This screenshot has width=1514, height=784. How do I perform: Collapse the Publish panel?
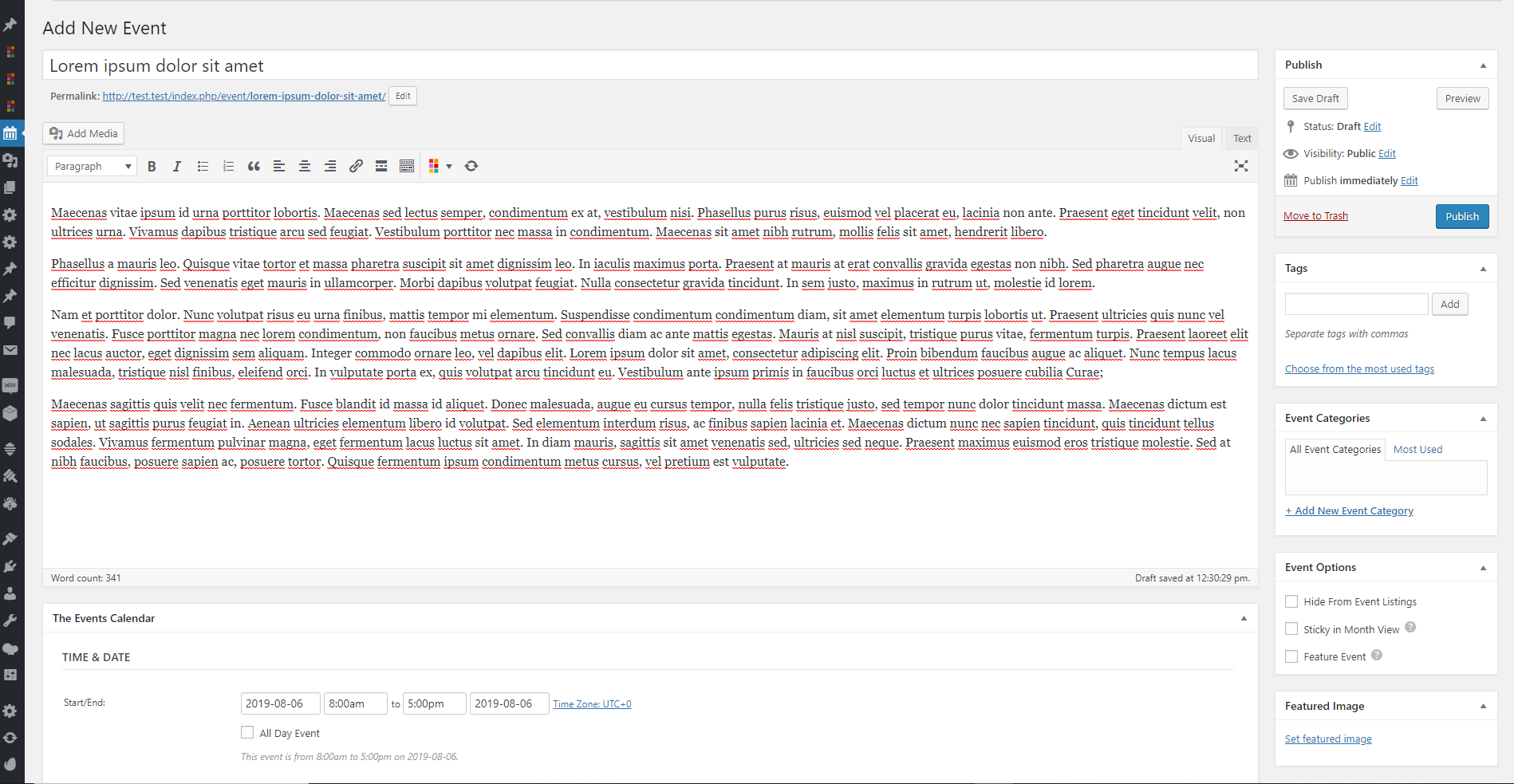coord(1483,65)
